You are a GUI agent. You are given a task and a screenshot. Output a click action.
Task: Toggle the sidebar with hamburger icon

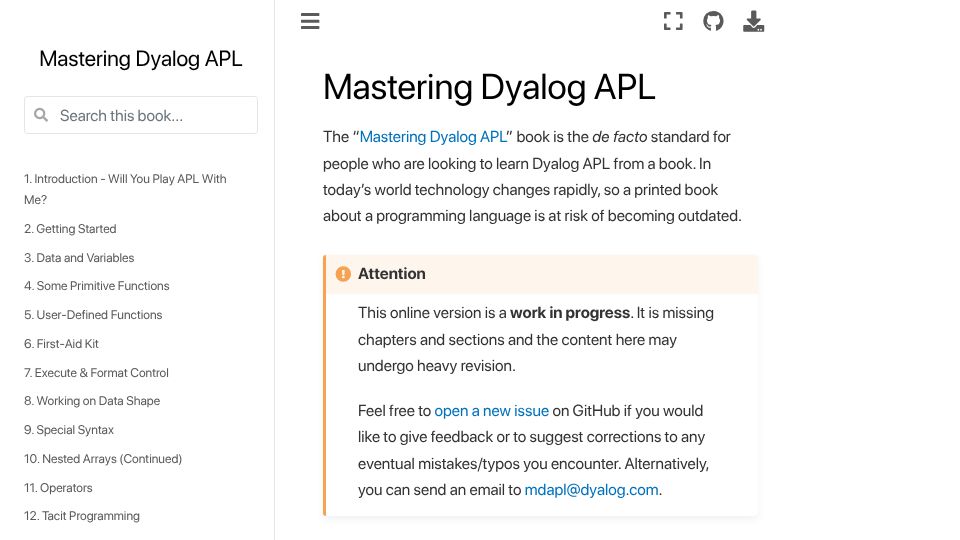coord(310,21)
